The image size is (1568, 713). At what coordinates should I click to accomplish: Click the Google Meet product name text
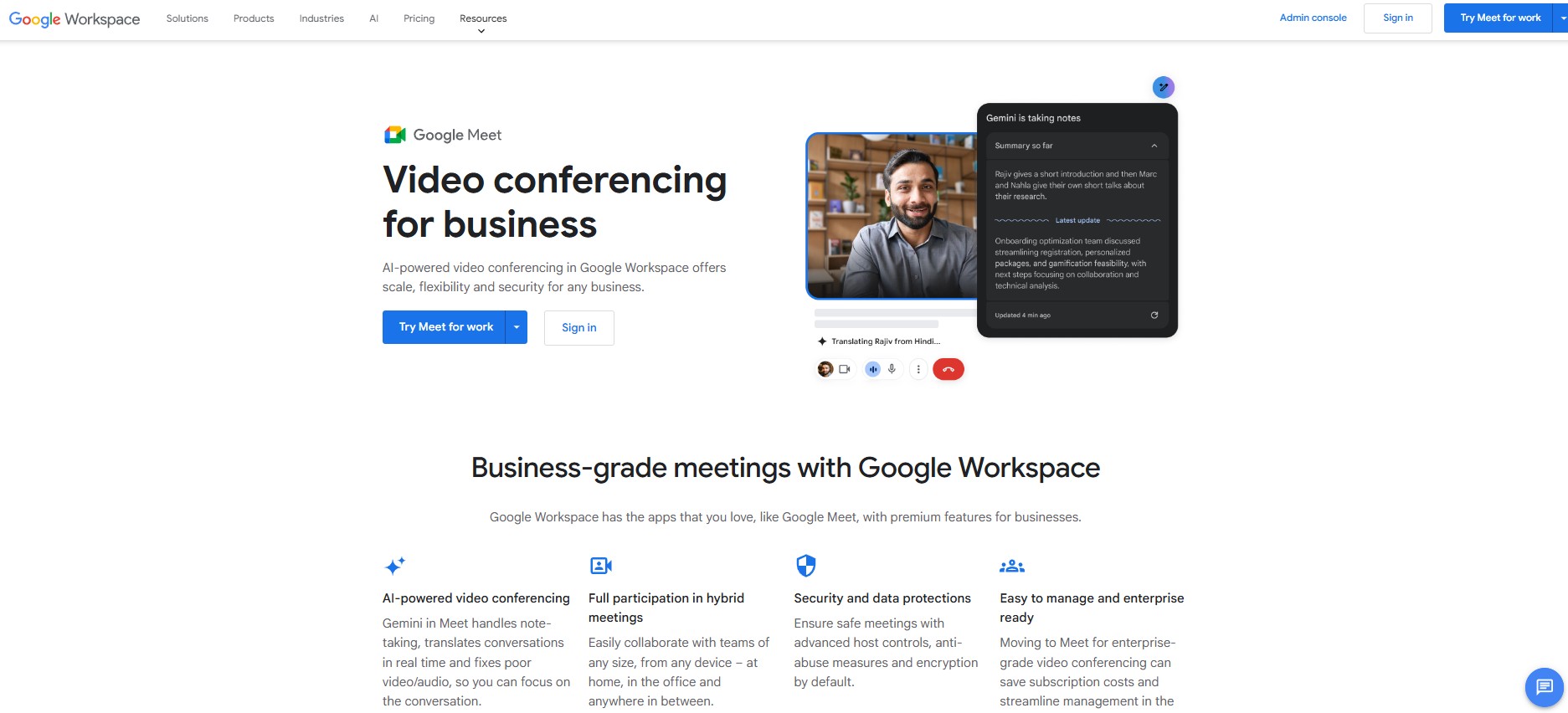457,135
